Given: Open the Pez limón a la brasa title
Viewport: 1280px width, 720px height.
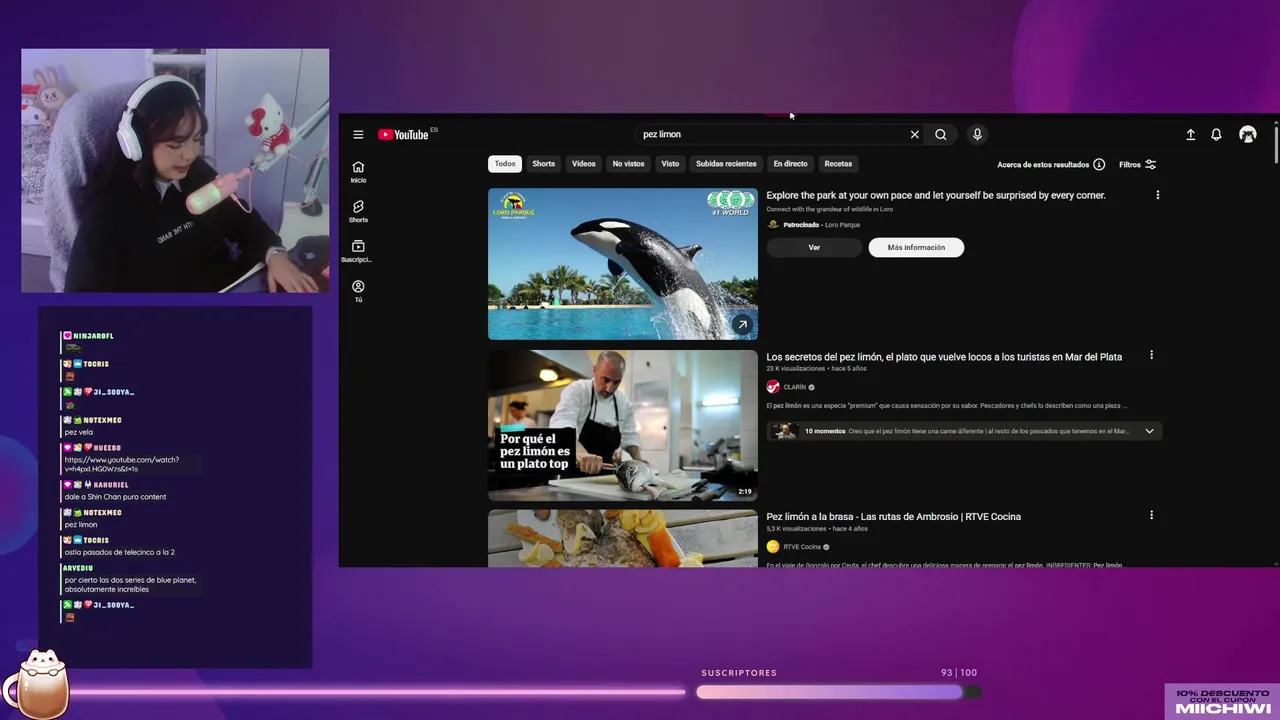Looking at the screenshot, I should (x=893, y=517).
